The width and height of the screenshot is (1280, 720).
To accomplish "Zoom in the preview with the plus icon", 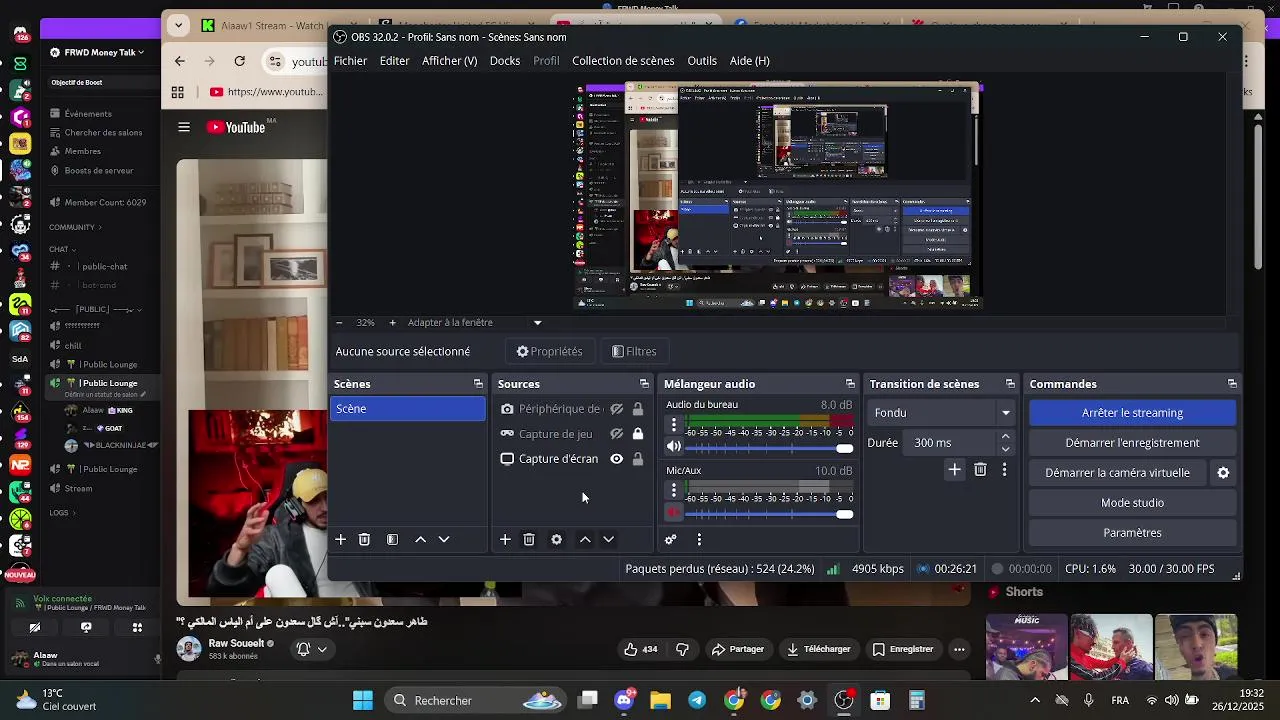I will tap(392, 322).
